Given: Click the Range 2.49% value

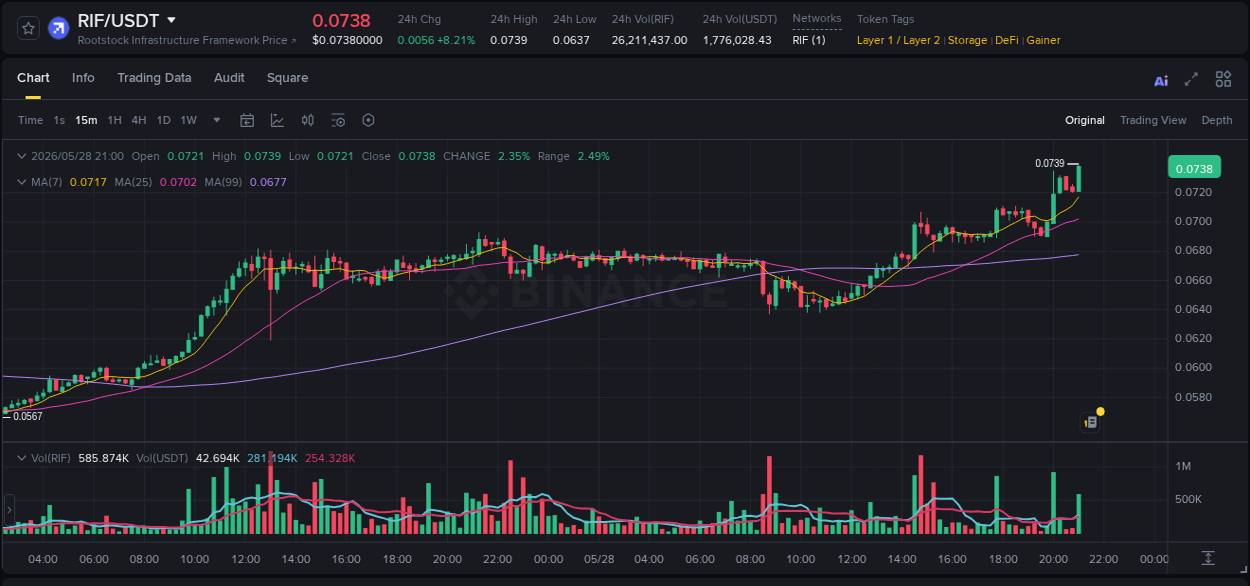Looking at the screenshot, I should (593, 156).
